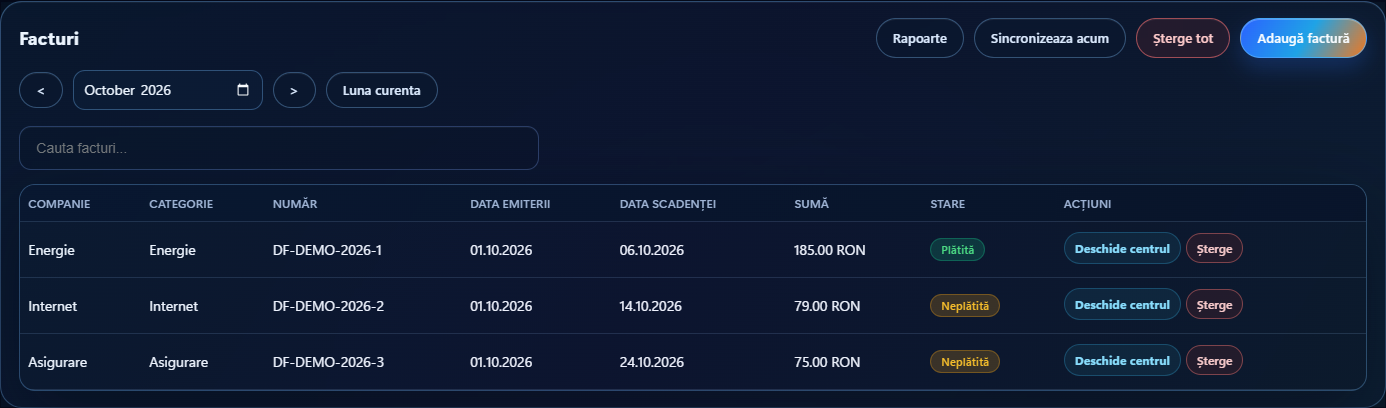Click the DATA EMITERII column header
The height and width of the screenshot is (408, 1386).
coord(510,204)
